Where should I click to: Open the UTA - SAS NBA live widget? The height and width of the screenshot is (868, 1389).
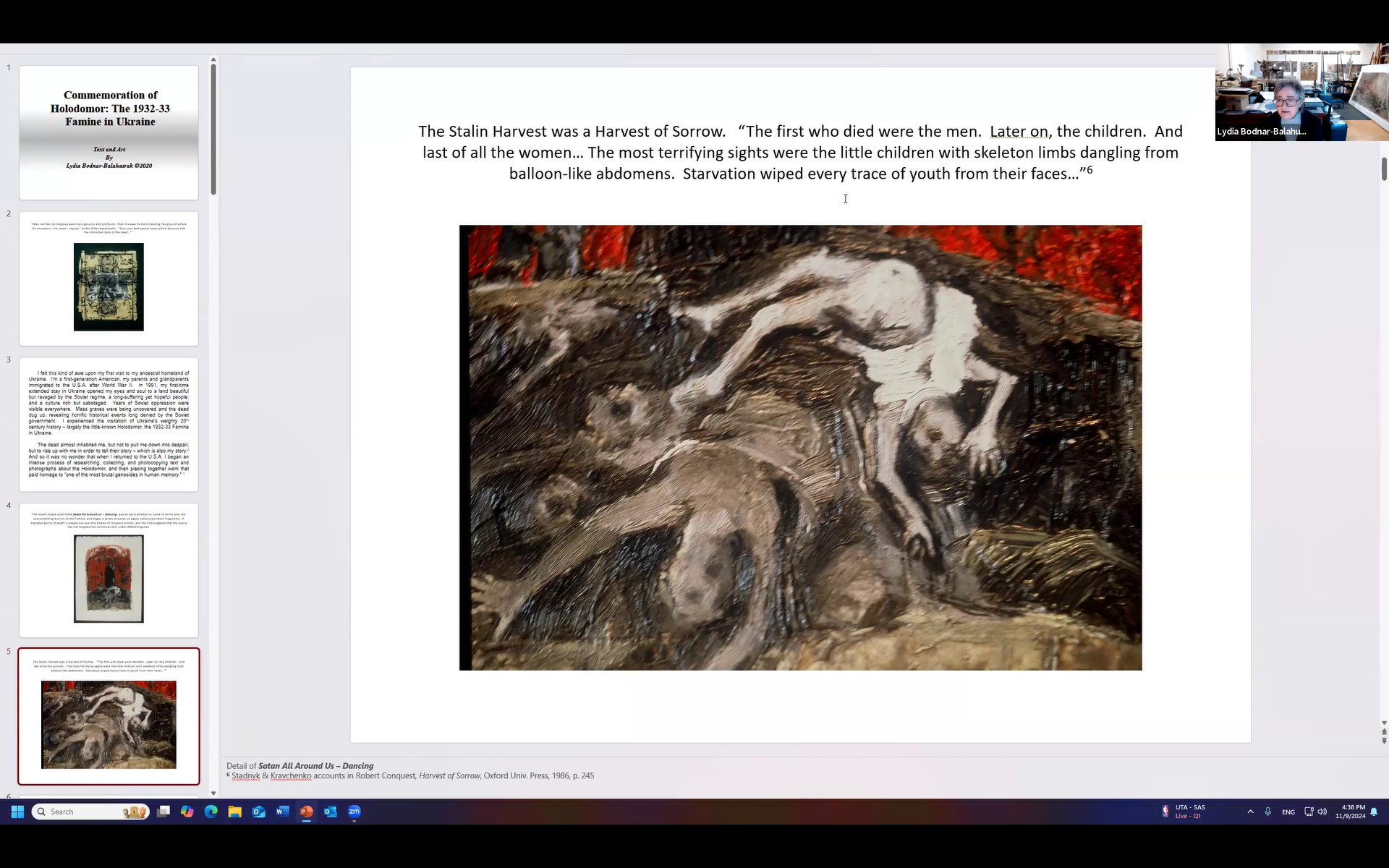point(1184,812)
